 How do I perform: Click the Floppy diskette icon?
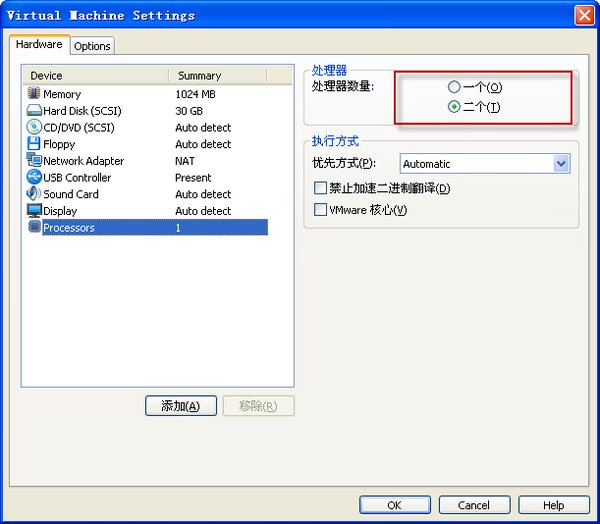(x=34, y=144)
